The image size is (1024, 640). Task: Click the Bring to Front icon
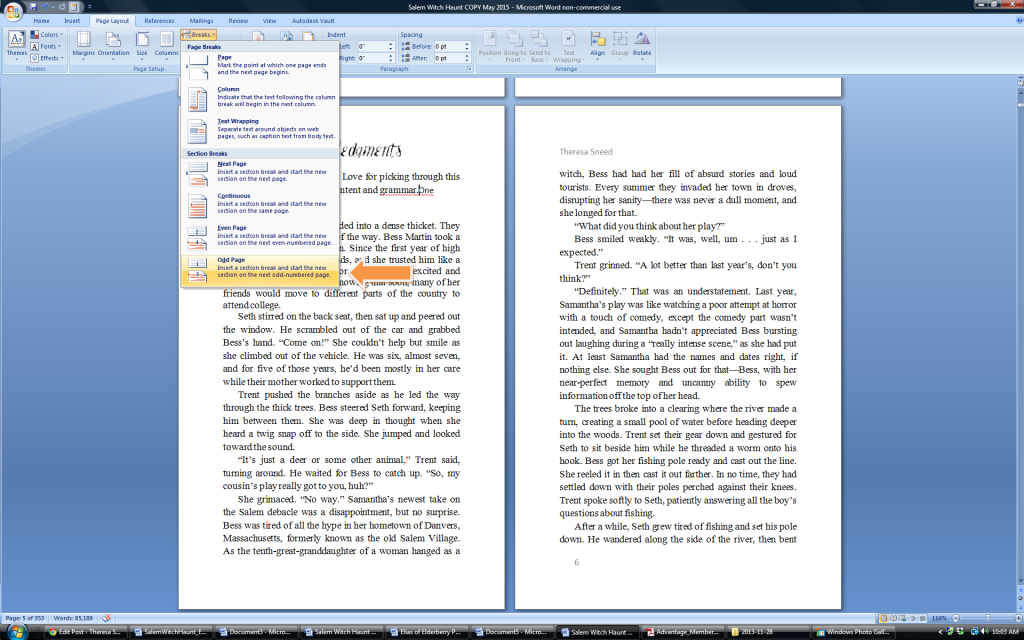(x=515, y=46)
